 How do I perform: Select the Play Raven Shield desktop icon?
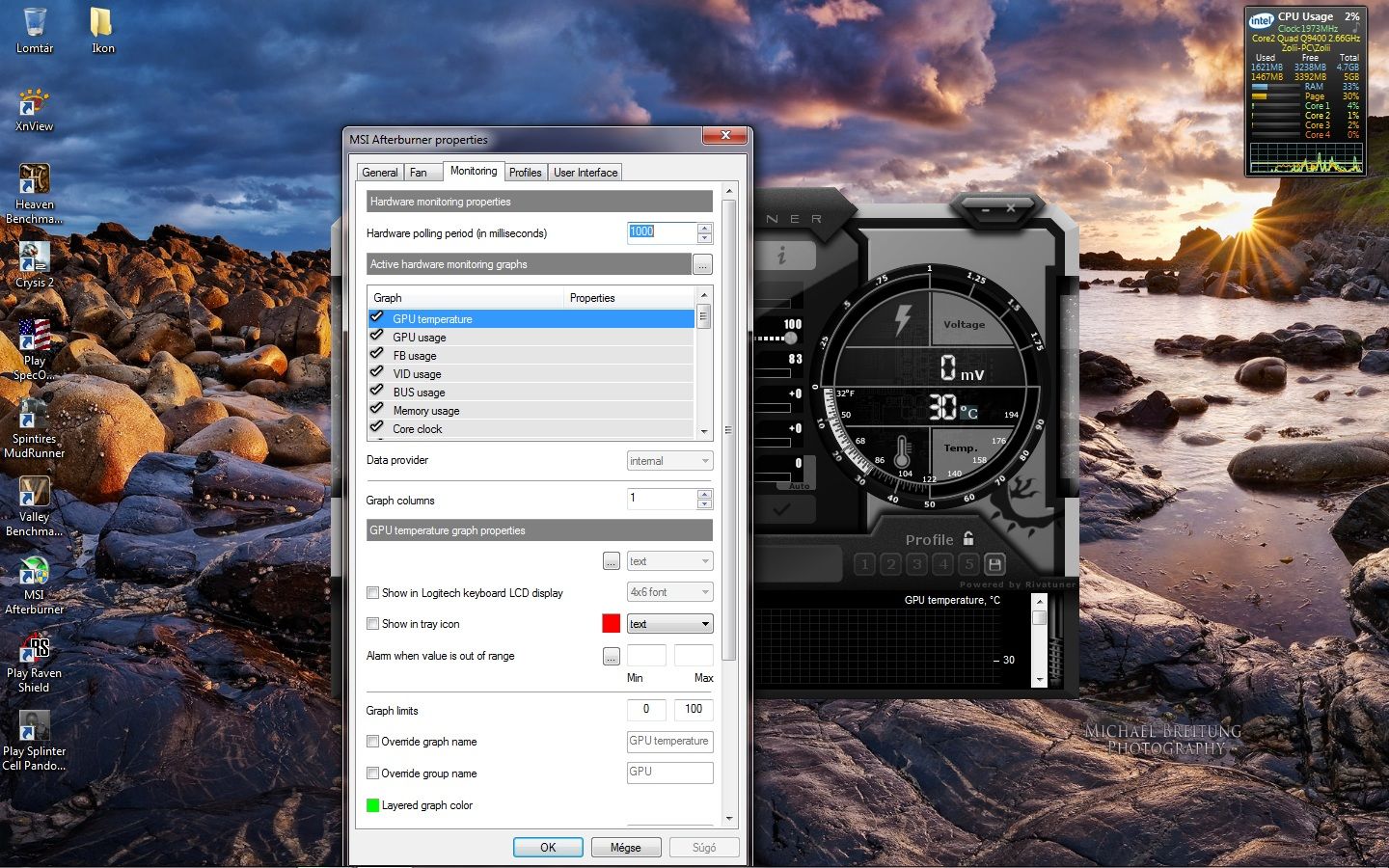click(x=35, y=663)
